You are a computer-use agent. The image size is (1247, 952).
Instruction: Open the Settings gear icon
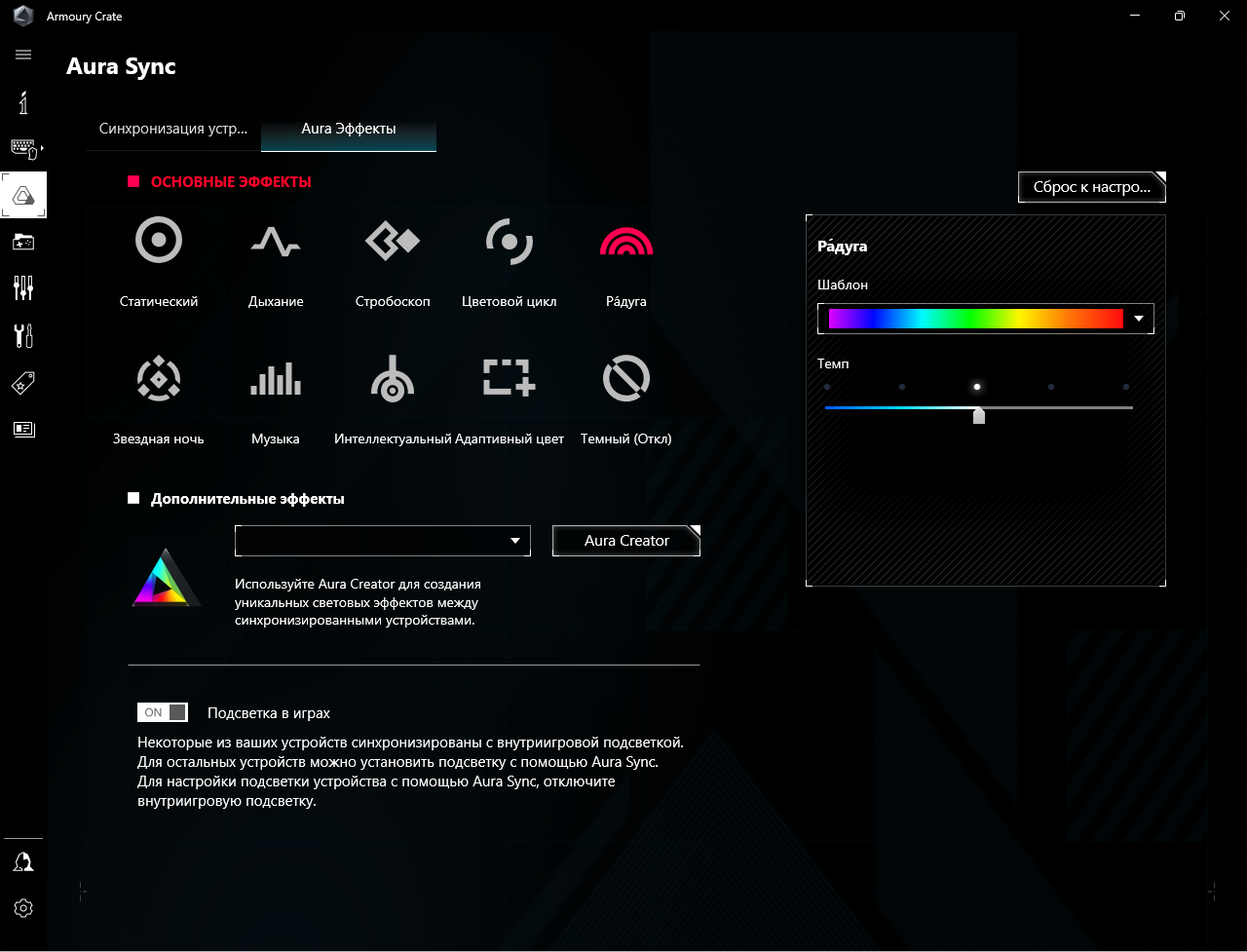[x=23, y=908]
